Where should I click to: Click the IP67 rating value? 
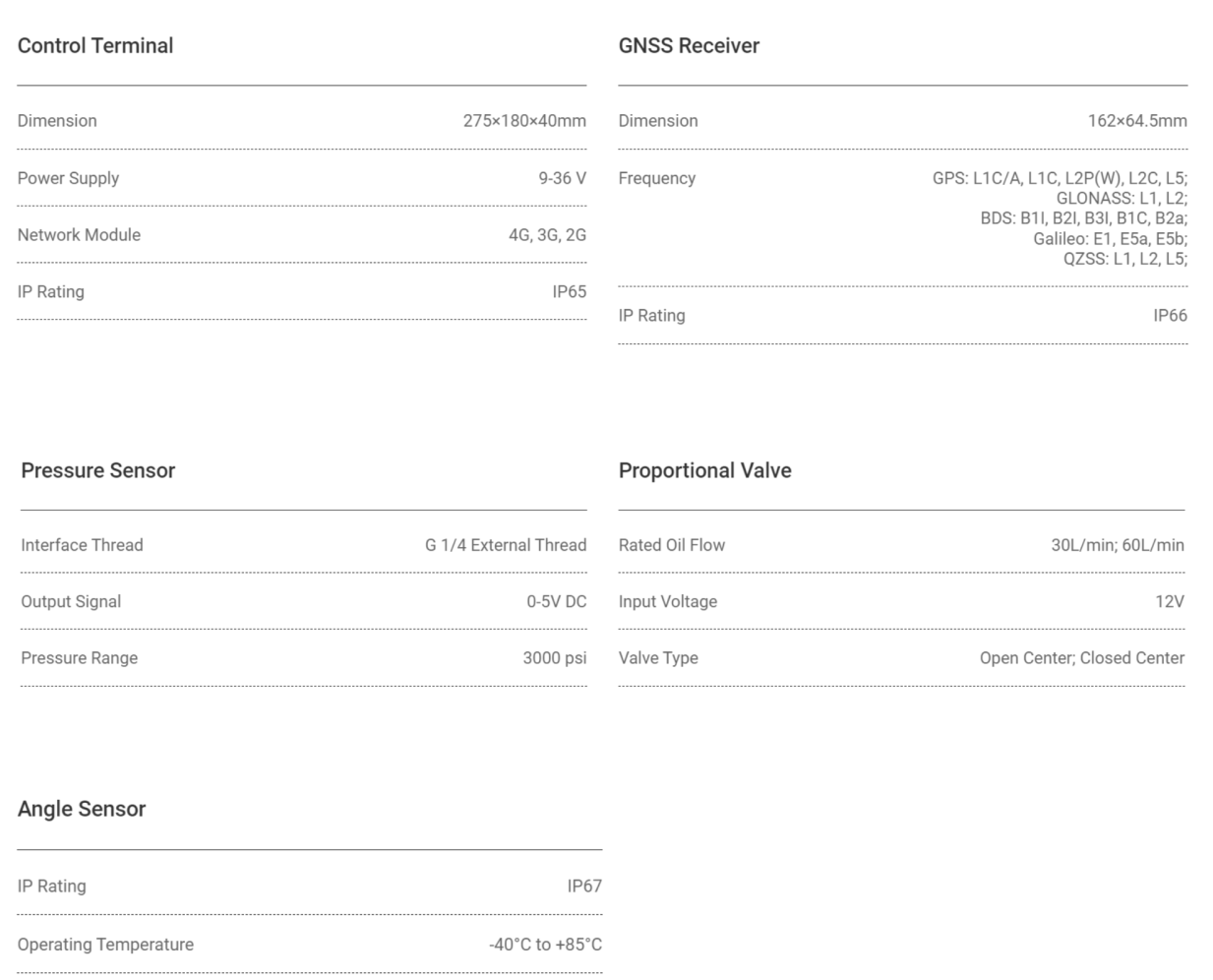(584, 887)
